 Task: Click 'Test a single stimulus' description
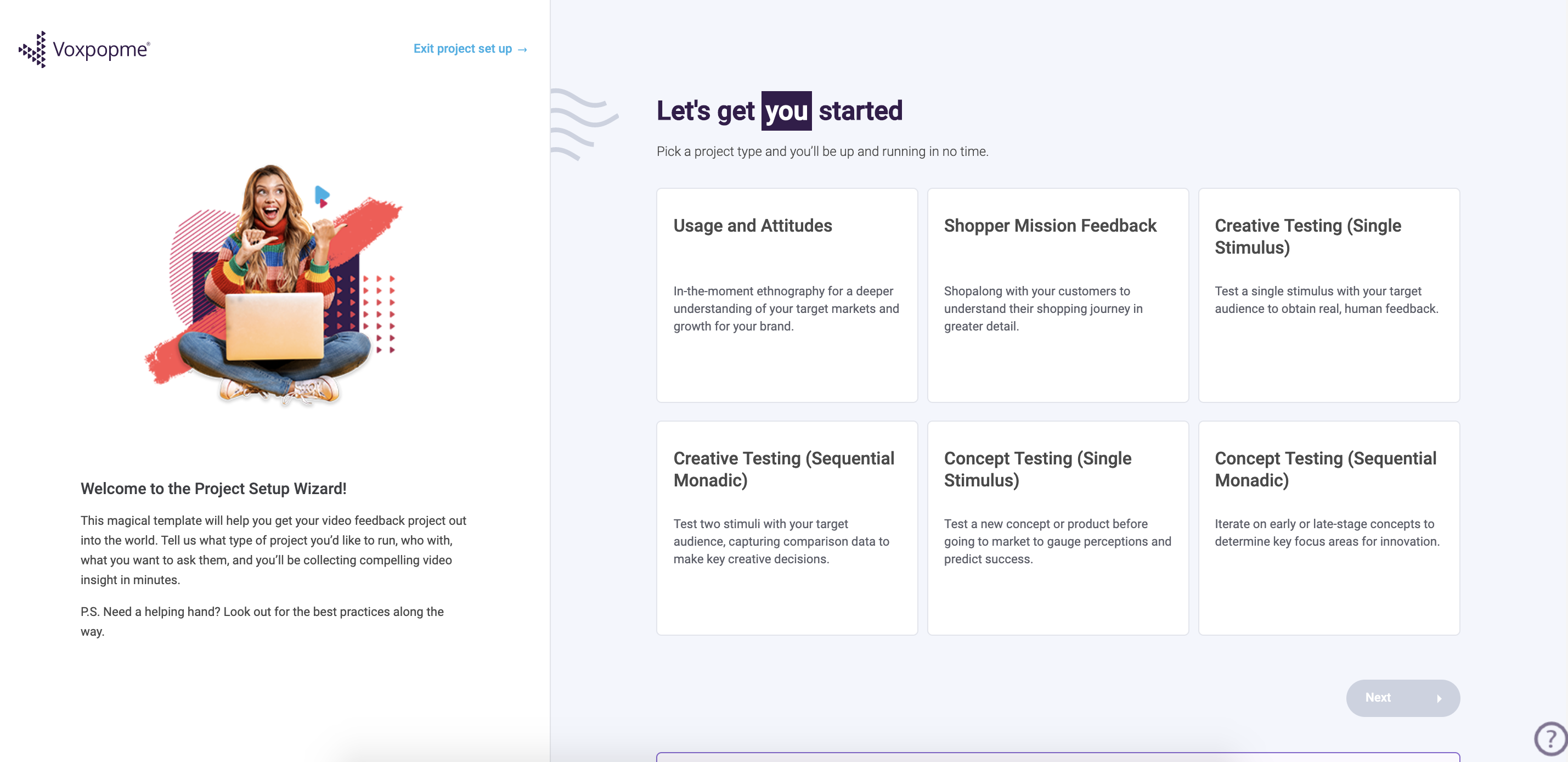click(x=1327, y=300)
